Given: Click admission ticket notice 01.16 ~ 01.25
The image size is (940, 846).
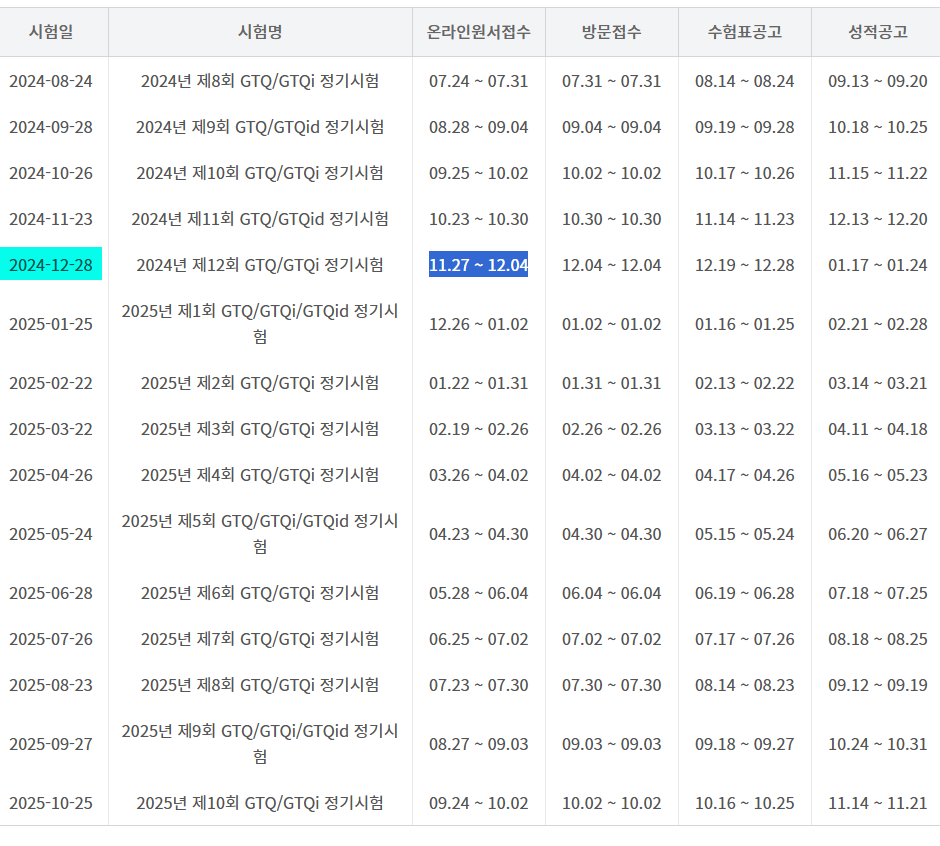Looking at the screenshot, I should click(x=745, y=324).
